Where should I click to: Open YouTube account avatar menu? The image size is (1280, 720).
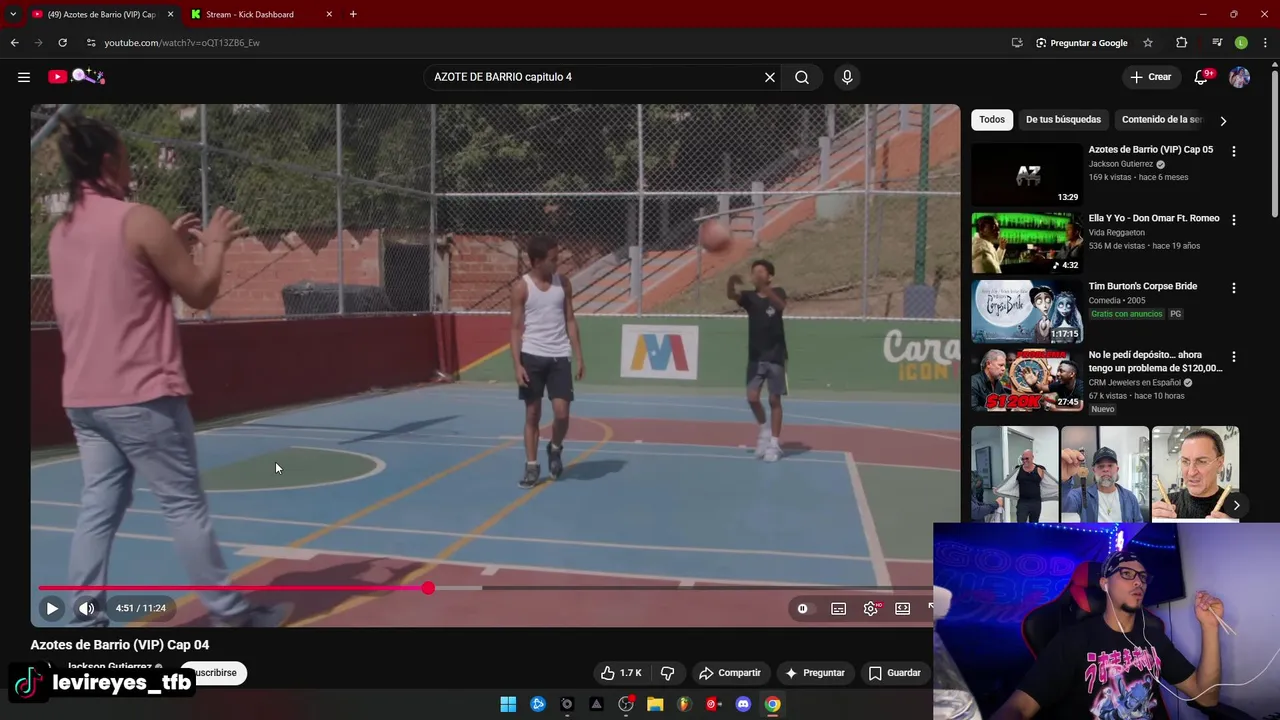pos(1240,77)
